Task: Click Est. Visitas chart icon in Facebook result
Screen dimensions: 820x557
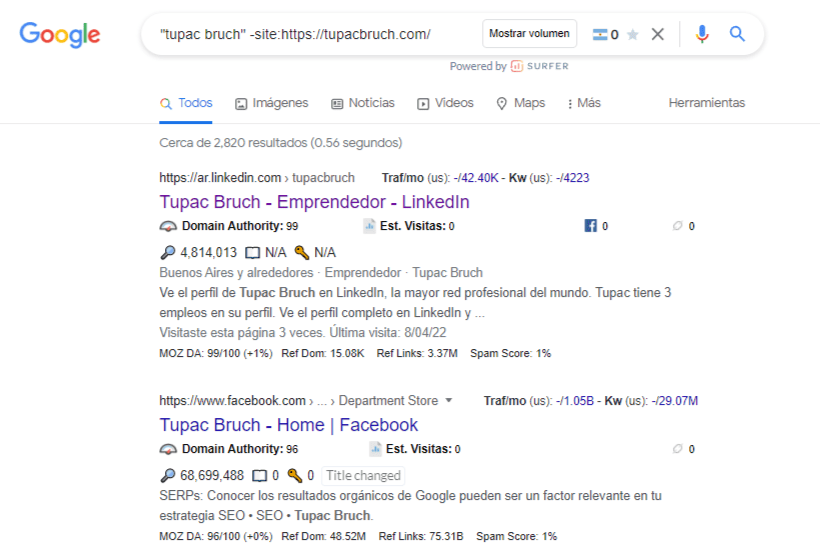Action: point(375,449)
